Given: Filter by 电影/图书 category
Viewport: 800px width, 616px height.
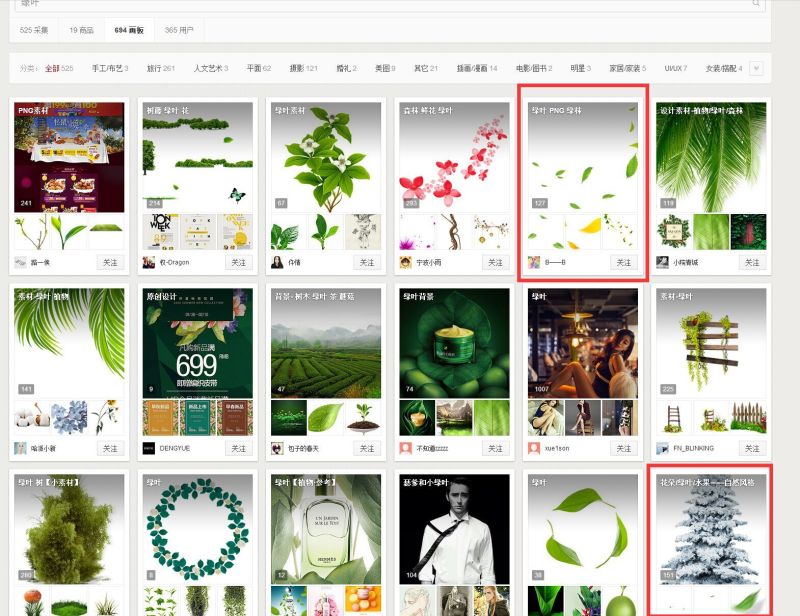Looking at the screenshot, I should click(534, 68).
